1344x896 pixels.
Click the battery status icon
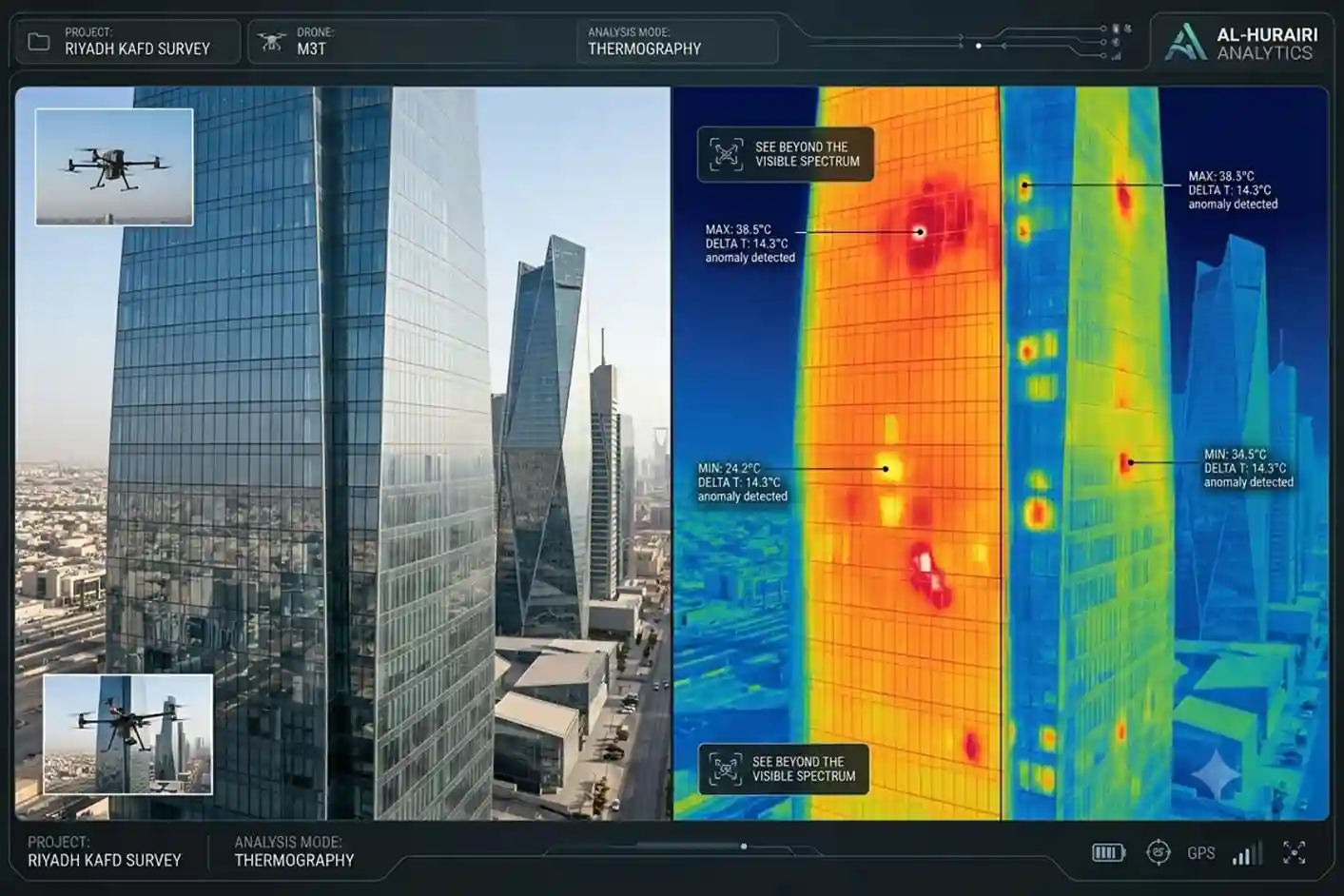coord(1109,852)
